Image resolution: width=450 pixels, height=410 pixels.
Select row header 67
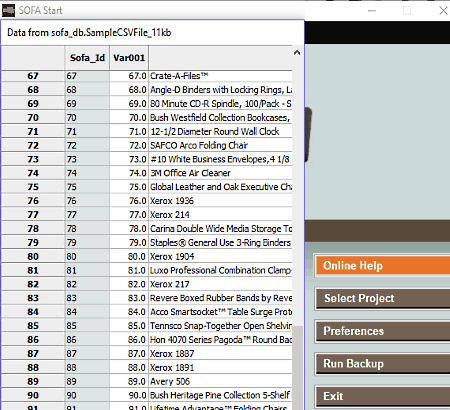click(33, 76)
